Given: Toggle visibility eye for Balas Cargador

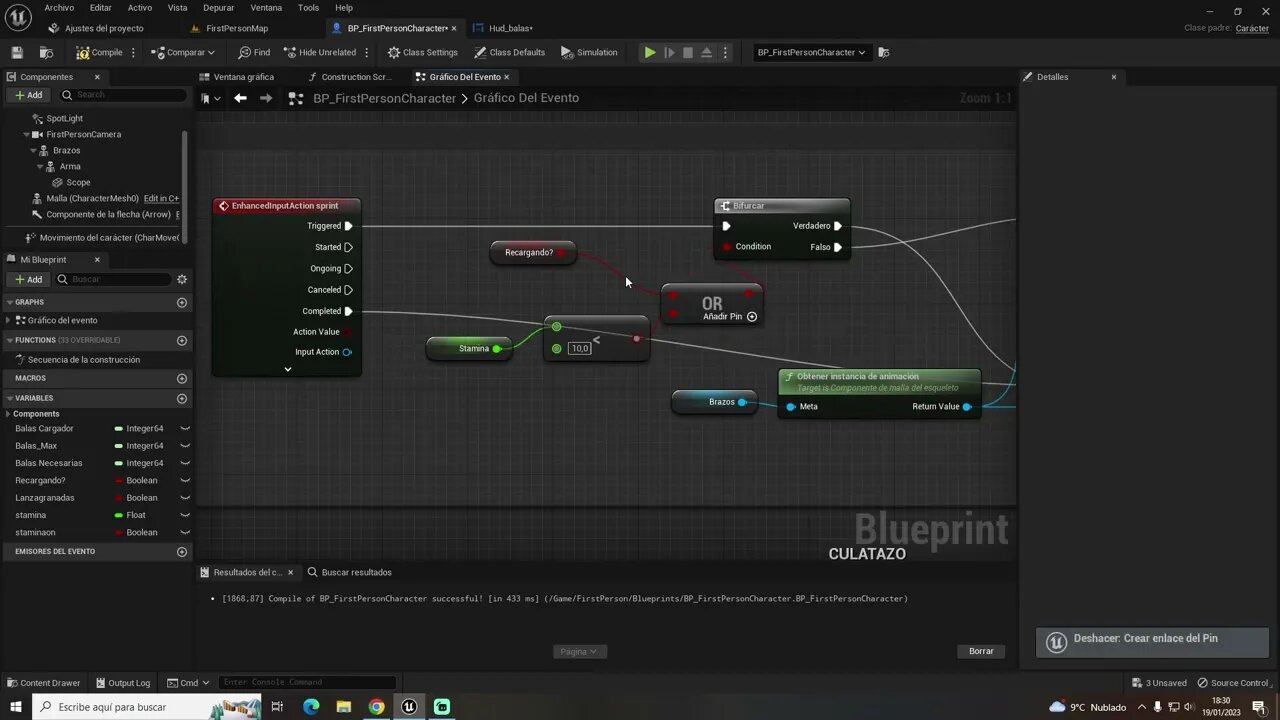Looking at the screenshot, I should [x=185, y=429].
